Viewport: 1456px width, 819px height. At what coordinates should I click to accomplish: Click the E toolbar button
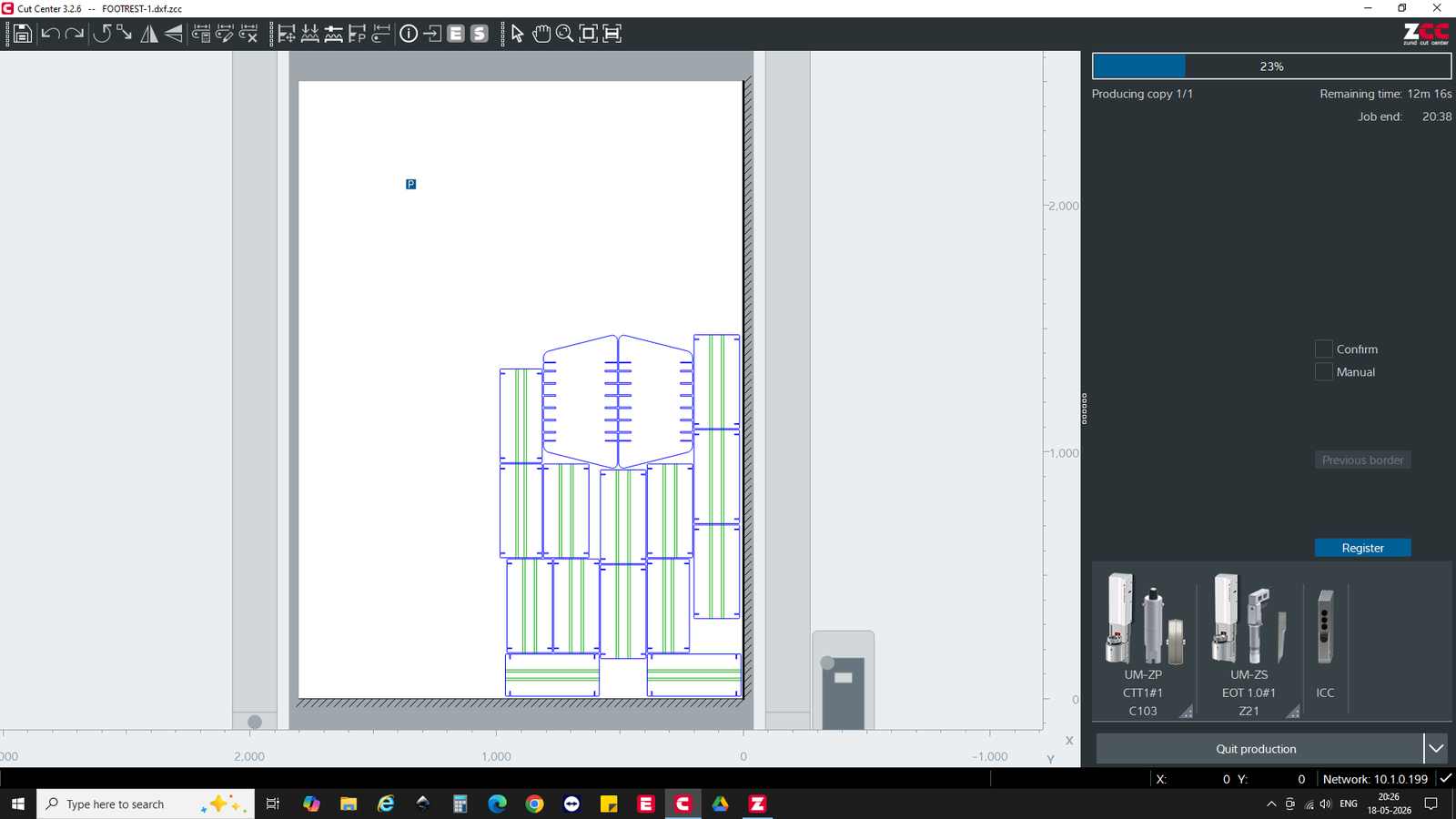tap(456, 34)
